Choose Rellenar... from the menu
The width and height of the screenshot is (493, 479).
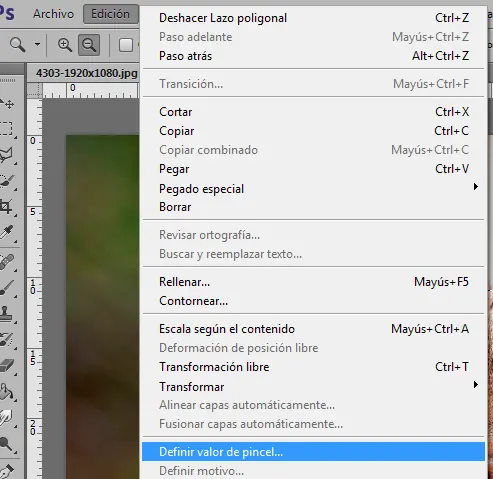314,282
